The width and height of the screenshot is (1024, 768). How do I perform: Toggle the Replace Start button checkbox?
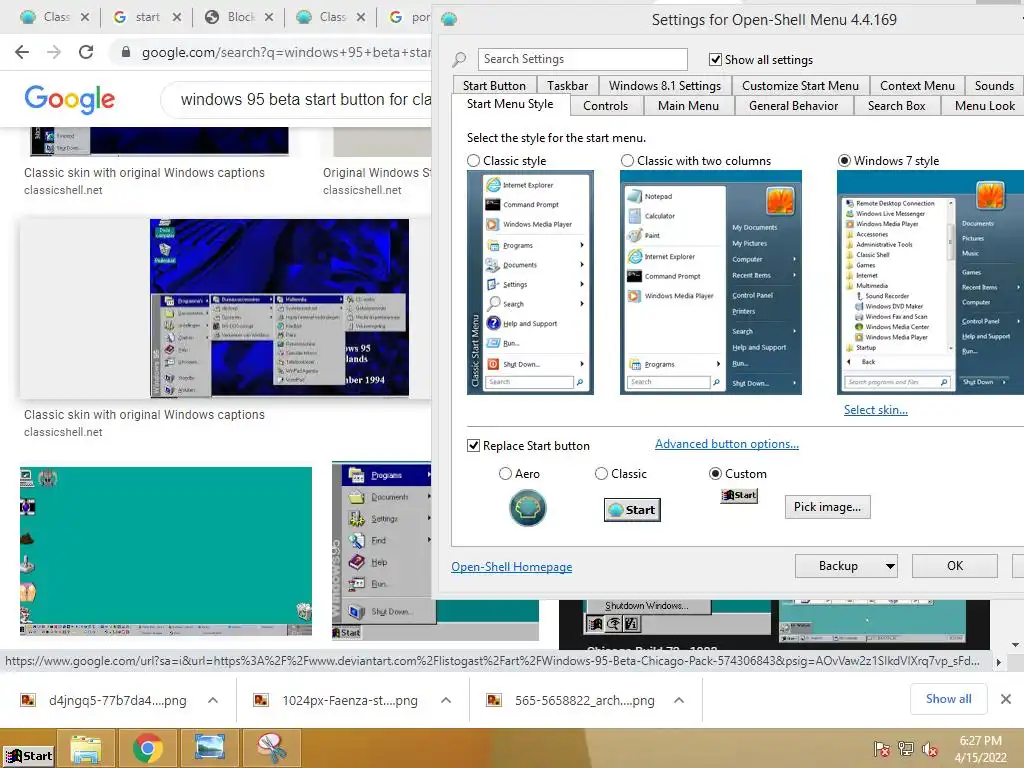click(x=473, y=446)
